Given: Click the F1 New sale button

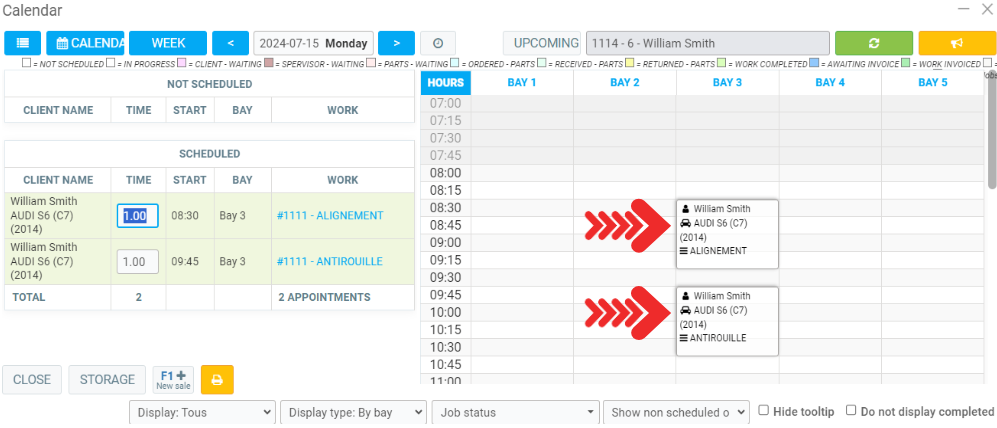Looking at the screenshot, I should coord(173,380).
